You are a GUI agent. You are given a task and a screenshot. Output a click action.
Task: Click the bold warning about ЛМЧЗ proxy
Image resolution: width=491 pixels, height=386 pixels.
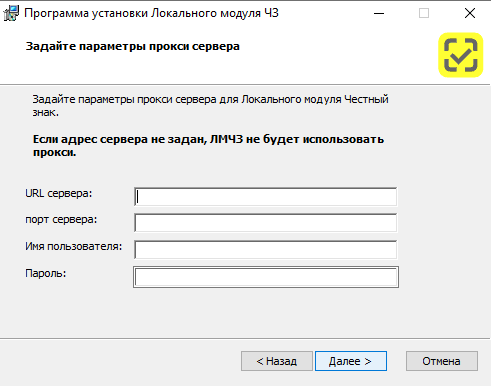208,146
